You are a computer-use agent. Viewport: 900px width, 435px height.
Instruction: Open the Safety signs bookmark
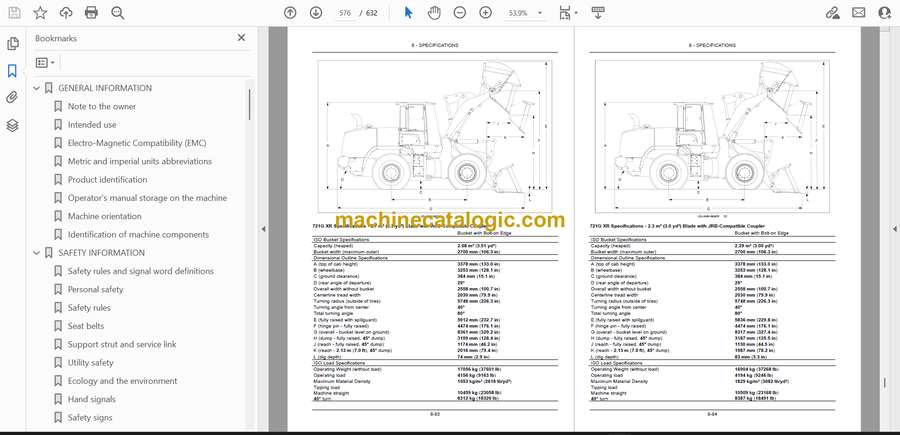point(90,418)
